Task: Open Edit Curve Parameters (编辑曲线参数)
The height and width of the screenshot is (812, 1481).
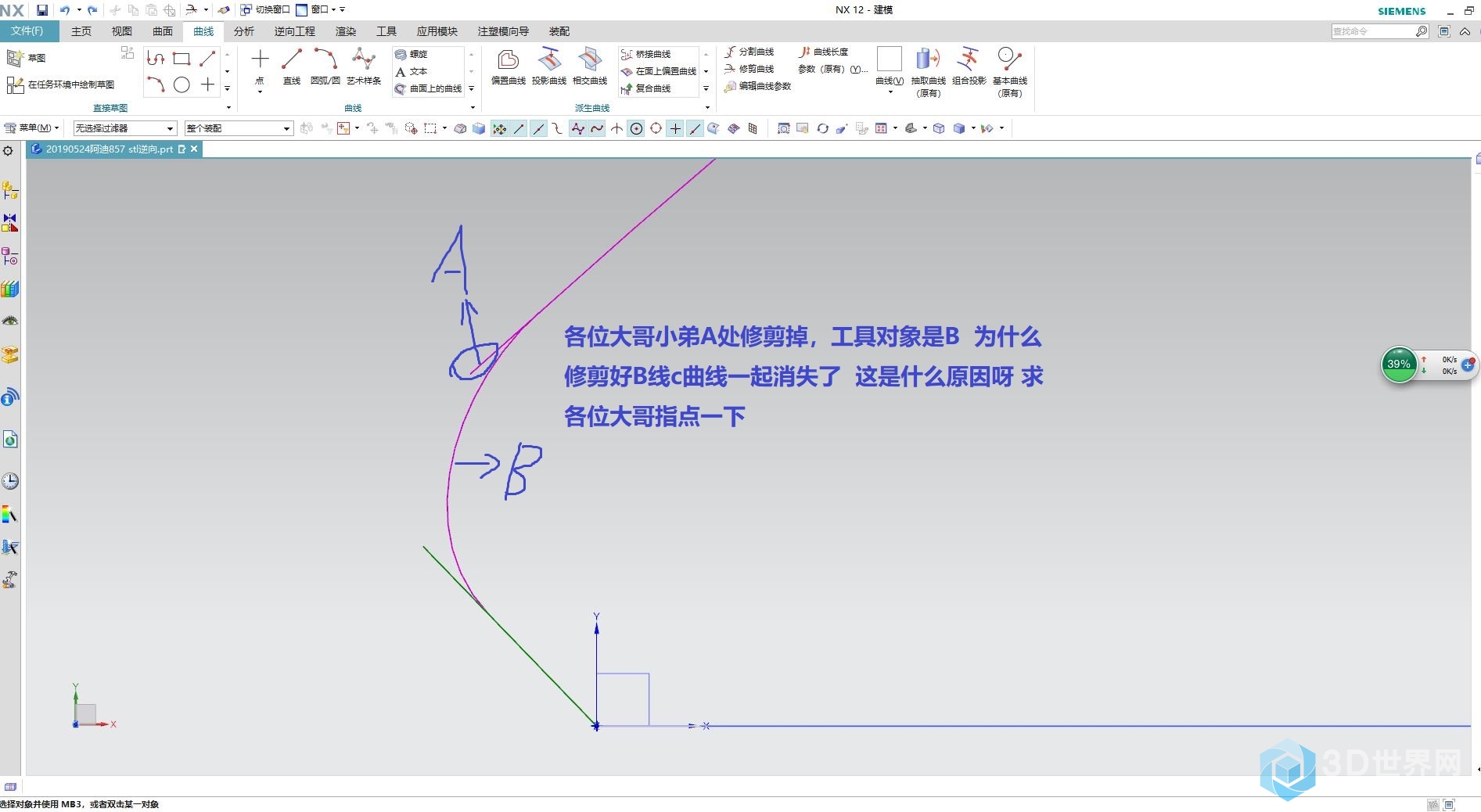Action: click(758, 86)
